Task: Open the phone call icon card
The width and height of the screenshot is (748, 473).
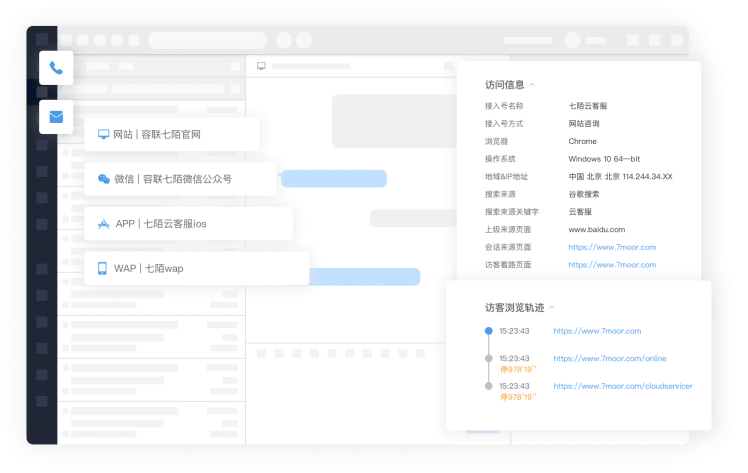Action: (x=56, y=68)
